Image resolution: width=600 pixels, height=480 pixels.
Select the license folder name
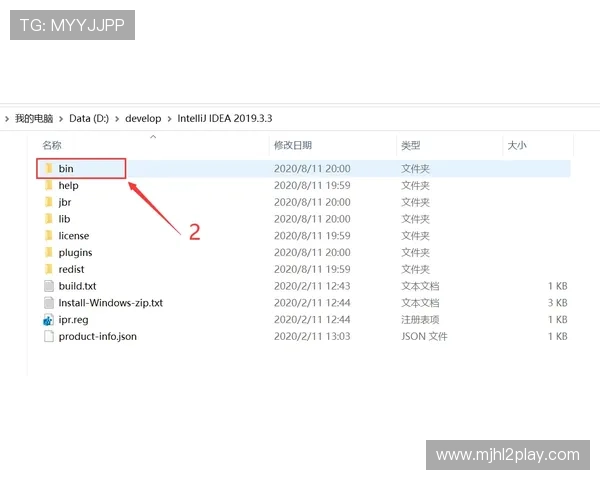pos(74,236)
